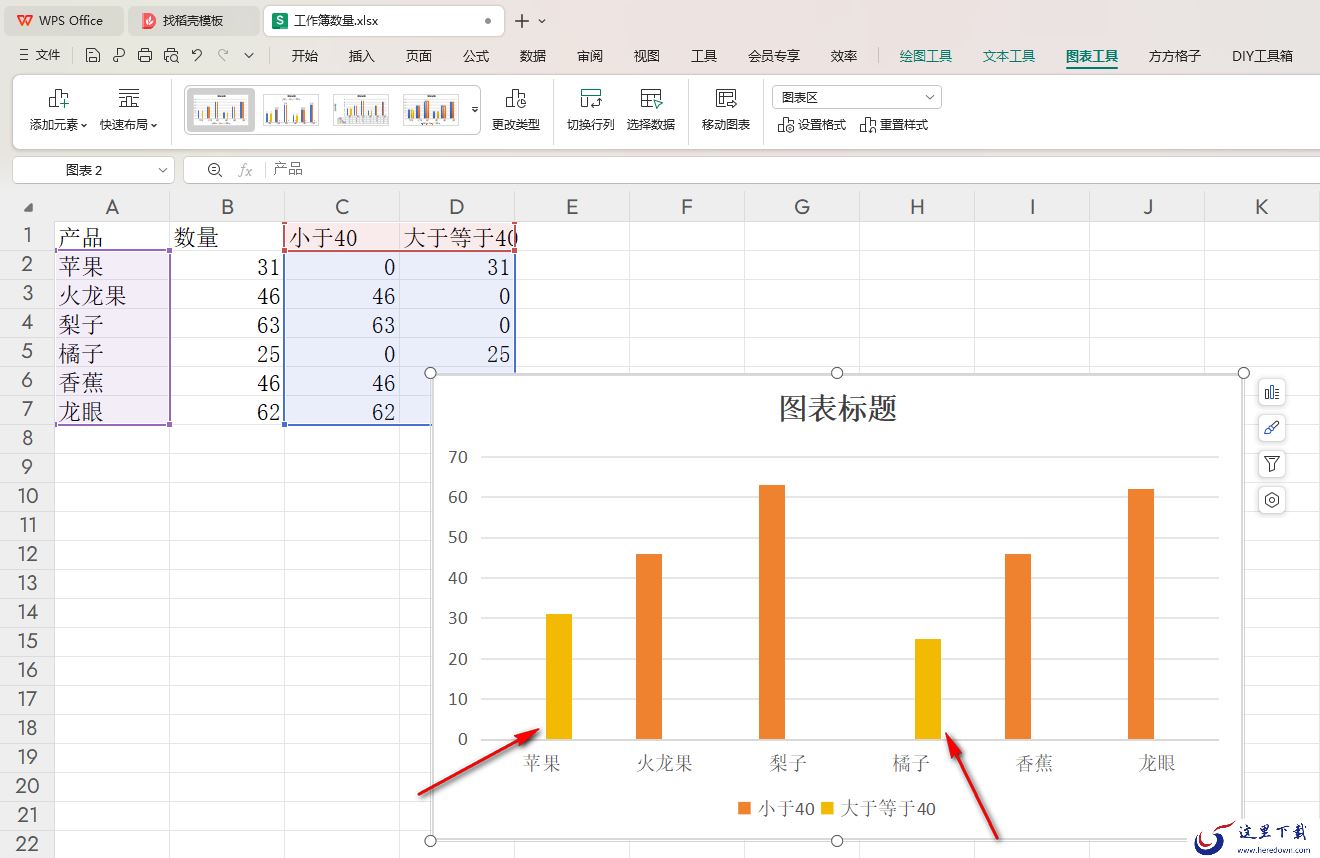Click the formula bar input showing 产品
Viewport: 1320px width, 858px height.
(x=790, y=170)
